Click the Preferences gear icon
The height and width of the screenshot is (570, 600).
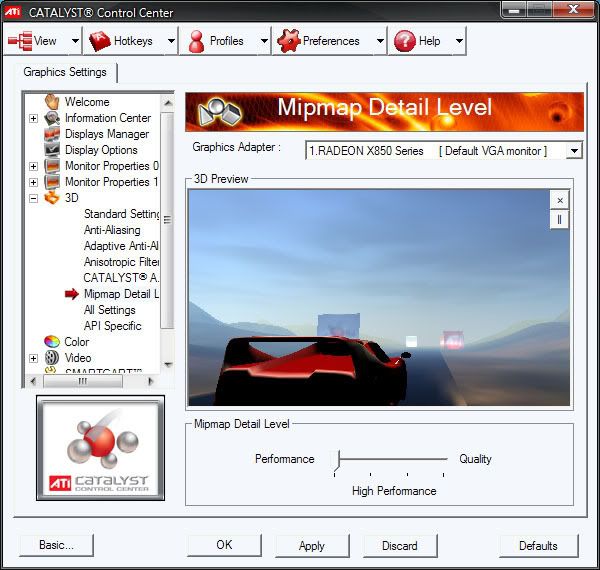click(x=289, y=41)
